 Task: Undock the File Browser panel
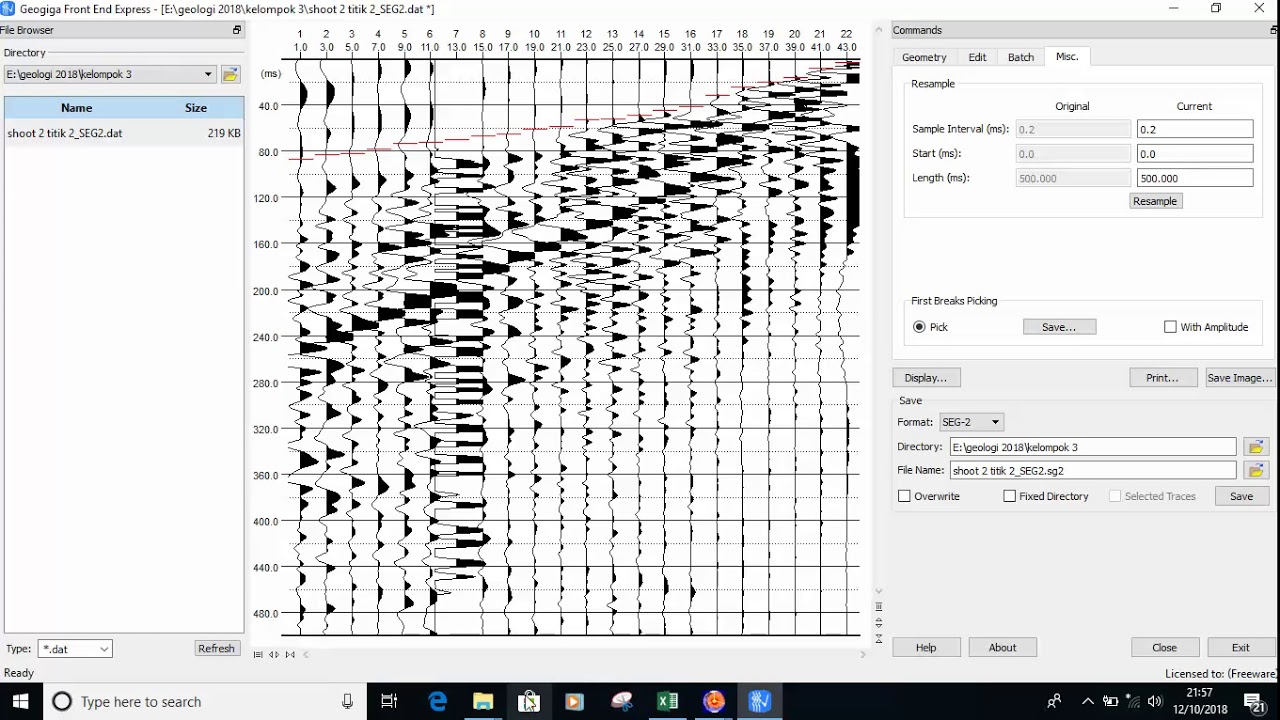(x=237, y=31)
